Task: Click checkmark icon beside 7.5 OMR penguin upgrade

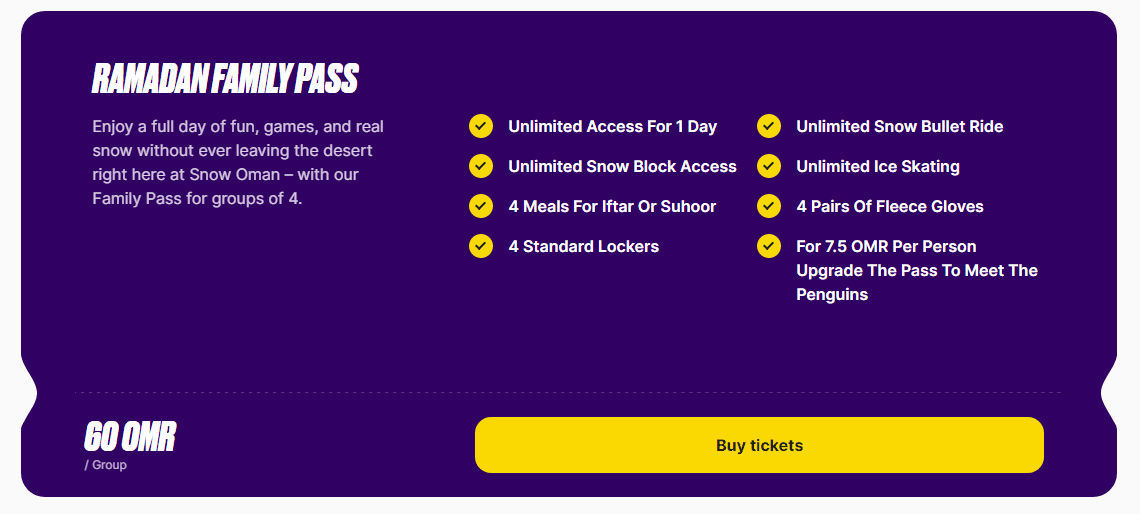Action: 768,246
